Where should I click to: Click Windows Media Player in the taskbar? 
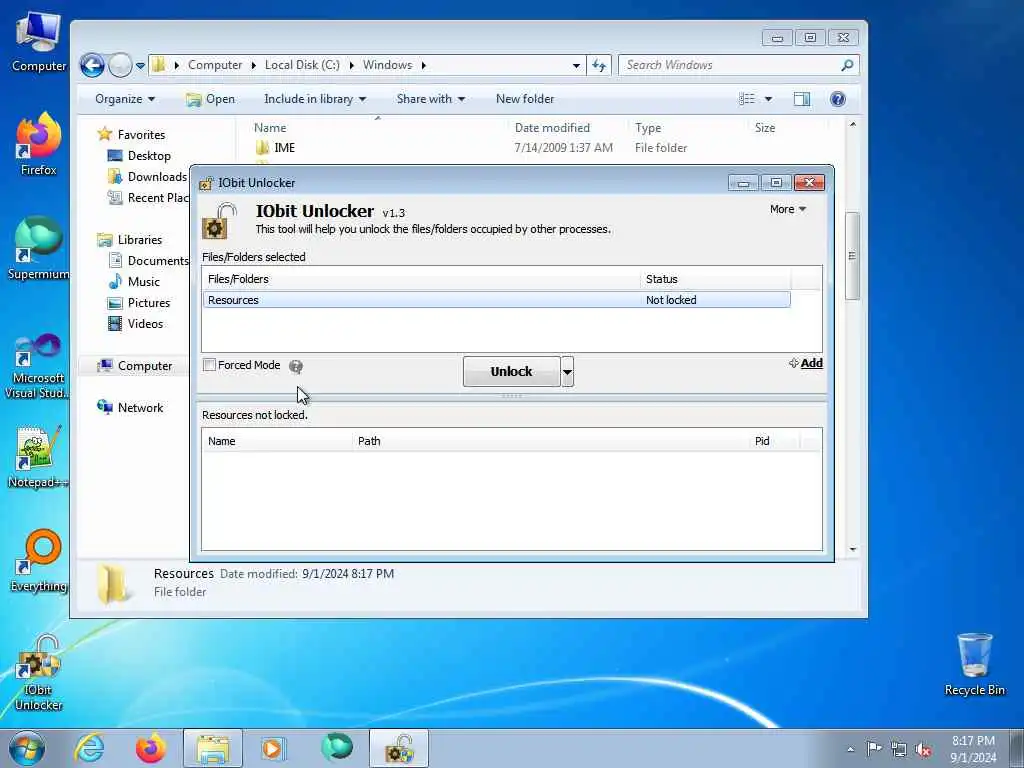[273, 748]
